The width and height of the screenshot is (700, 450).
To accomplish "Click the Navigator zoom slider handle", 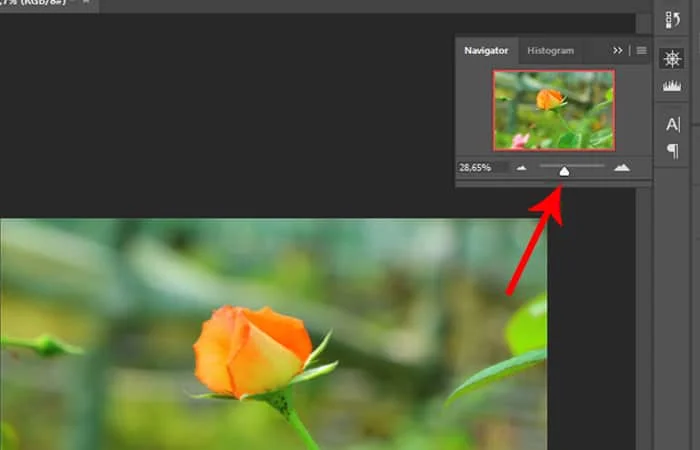I will (x=564, y=171).
